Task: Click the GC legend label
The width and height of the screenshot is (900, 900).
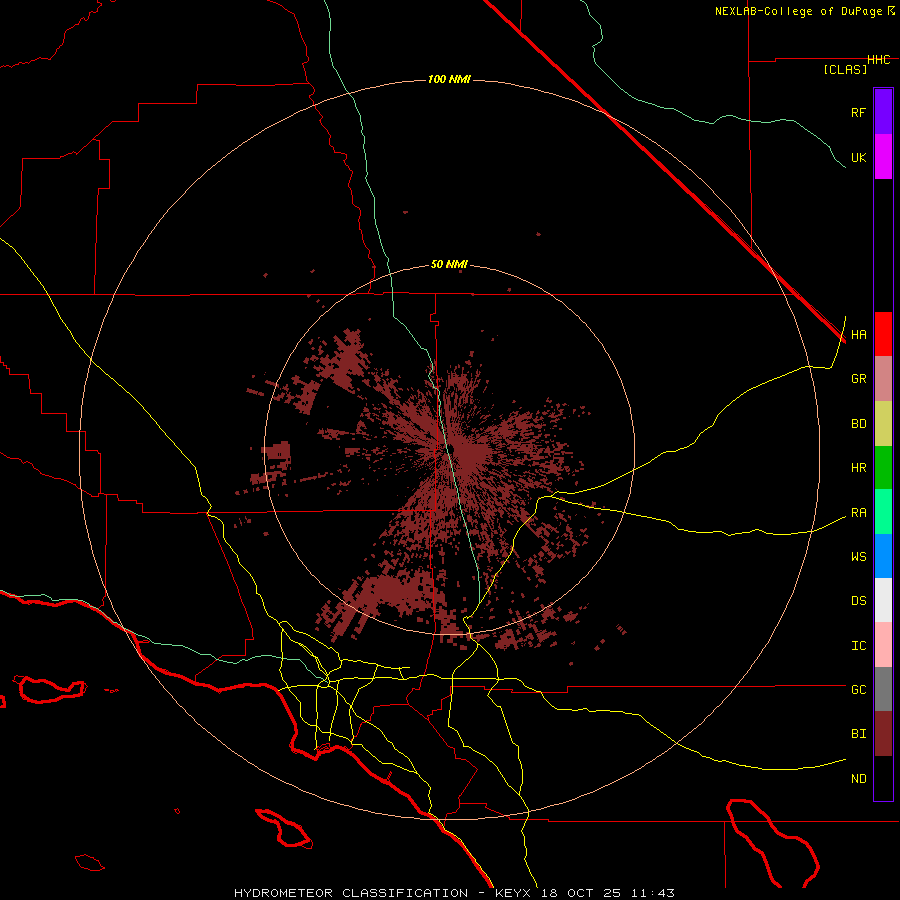Action: 858,689
